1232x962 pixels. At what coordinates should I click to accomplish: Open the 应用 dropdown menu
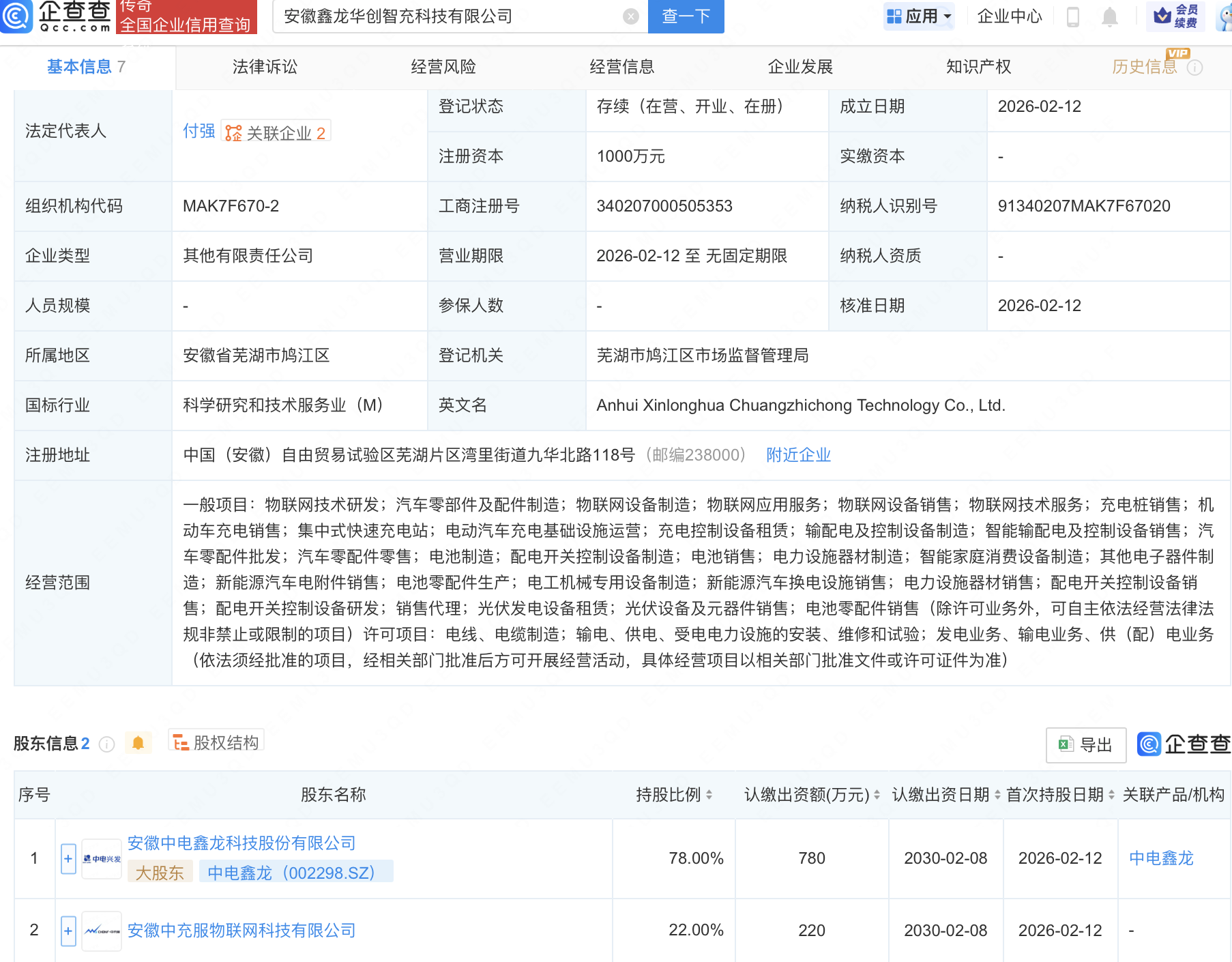click(x=919, y=16)
